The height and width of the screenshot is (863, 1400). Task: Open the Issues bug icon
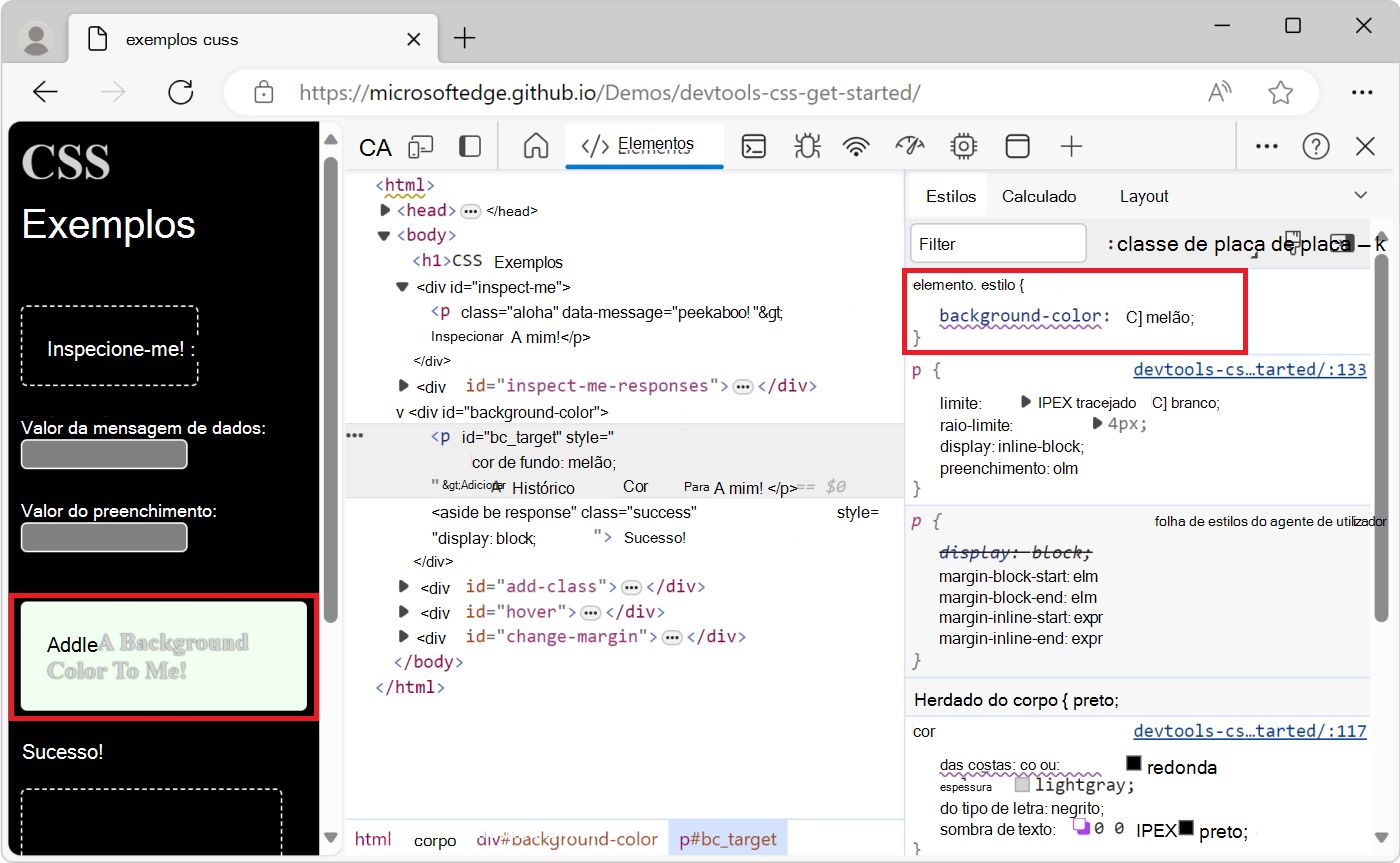pyautogui.click(x=806, y=146)
